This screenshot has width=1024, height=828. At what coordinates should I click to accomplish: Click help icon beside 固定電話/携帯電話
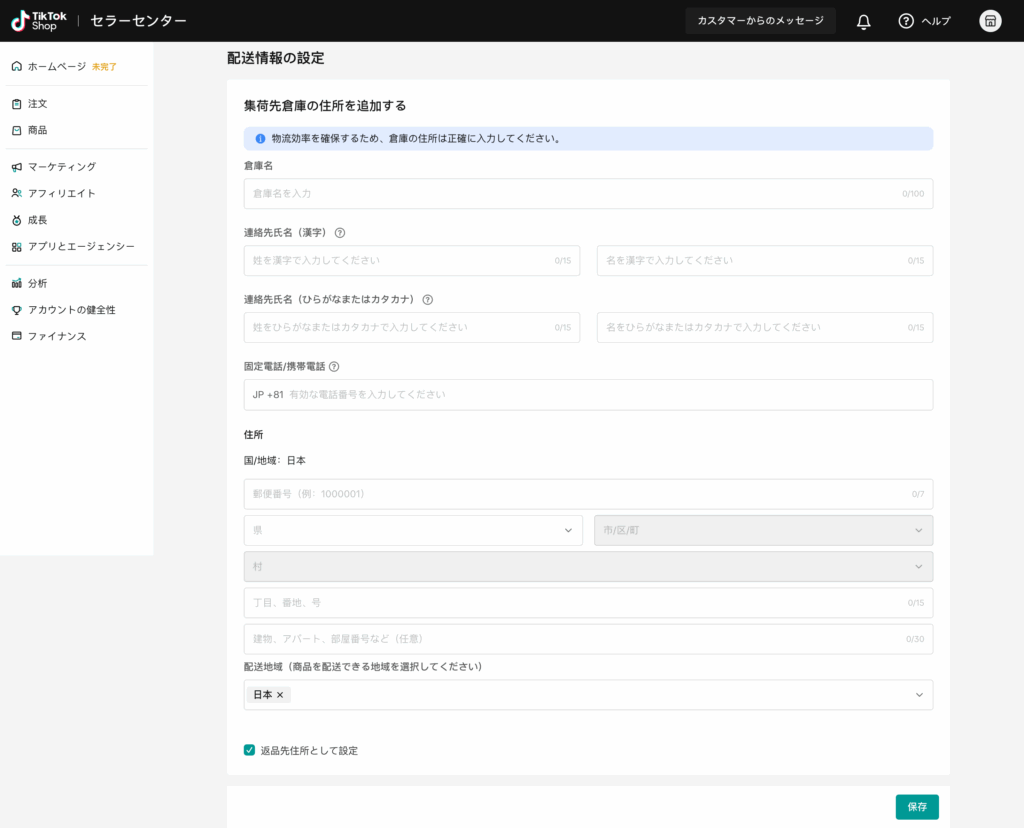(334, 367)
